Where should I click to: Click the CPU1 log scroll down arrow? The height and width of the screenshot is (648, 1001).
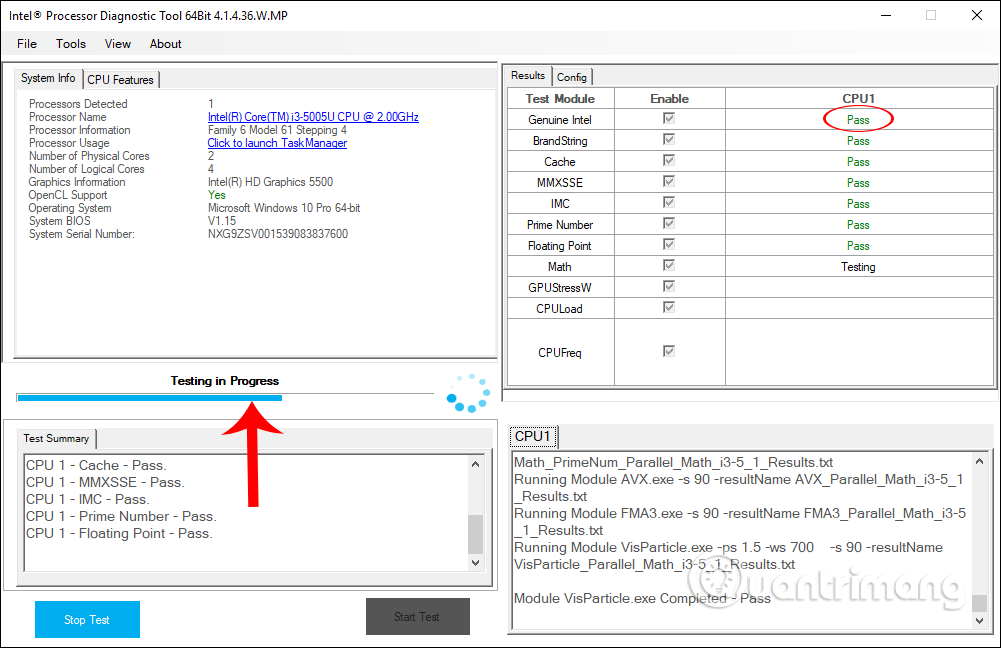tap(979, 621)
